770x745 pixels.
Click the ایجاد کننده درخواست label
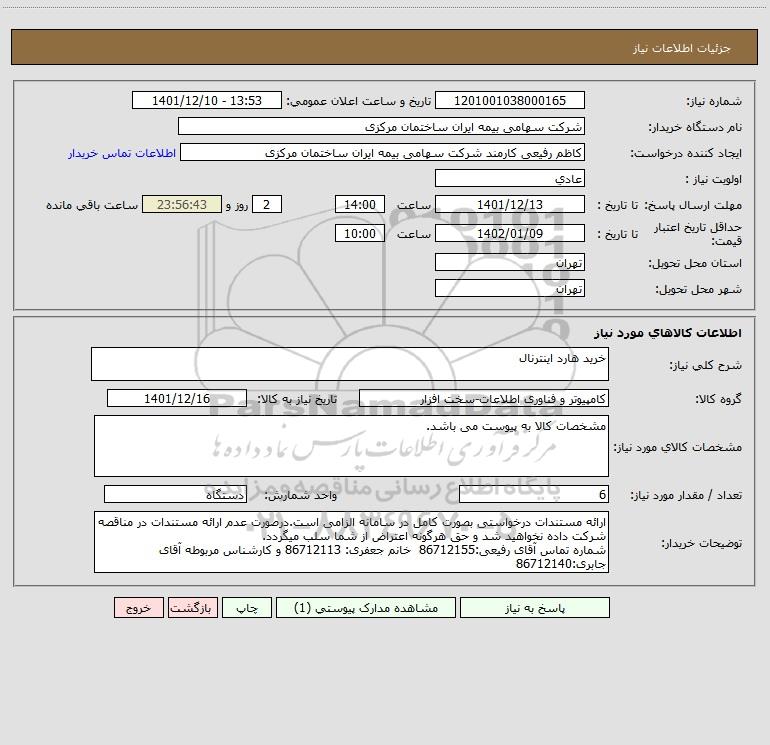pyautogui.click(x=686, y=153)
